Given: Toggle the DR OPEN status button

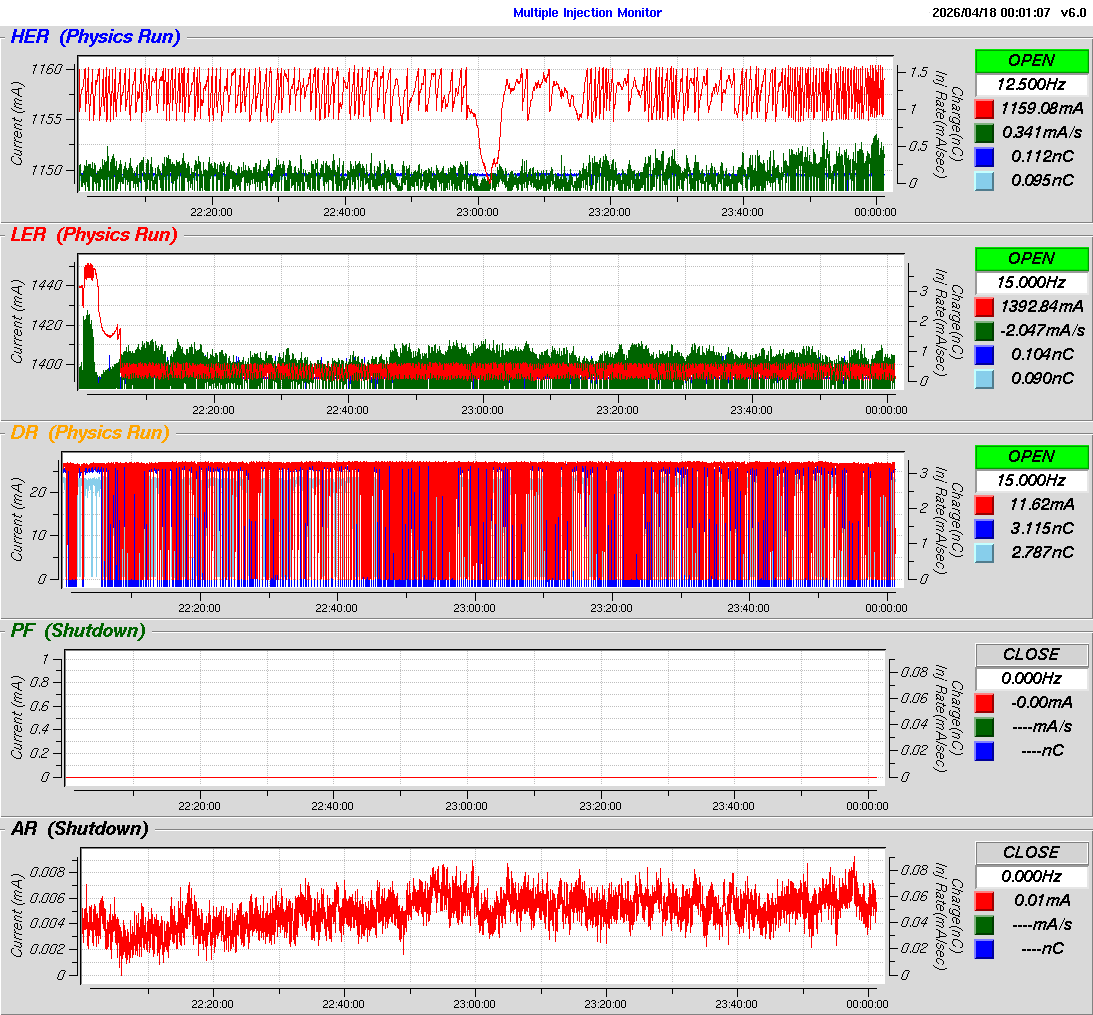Looking at the screenshot, I should pyautogui.click(x=1031, y=456).
